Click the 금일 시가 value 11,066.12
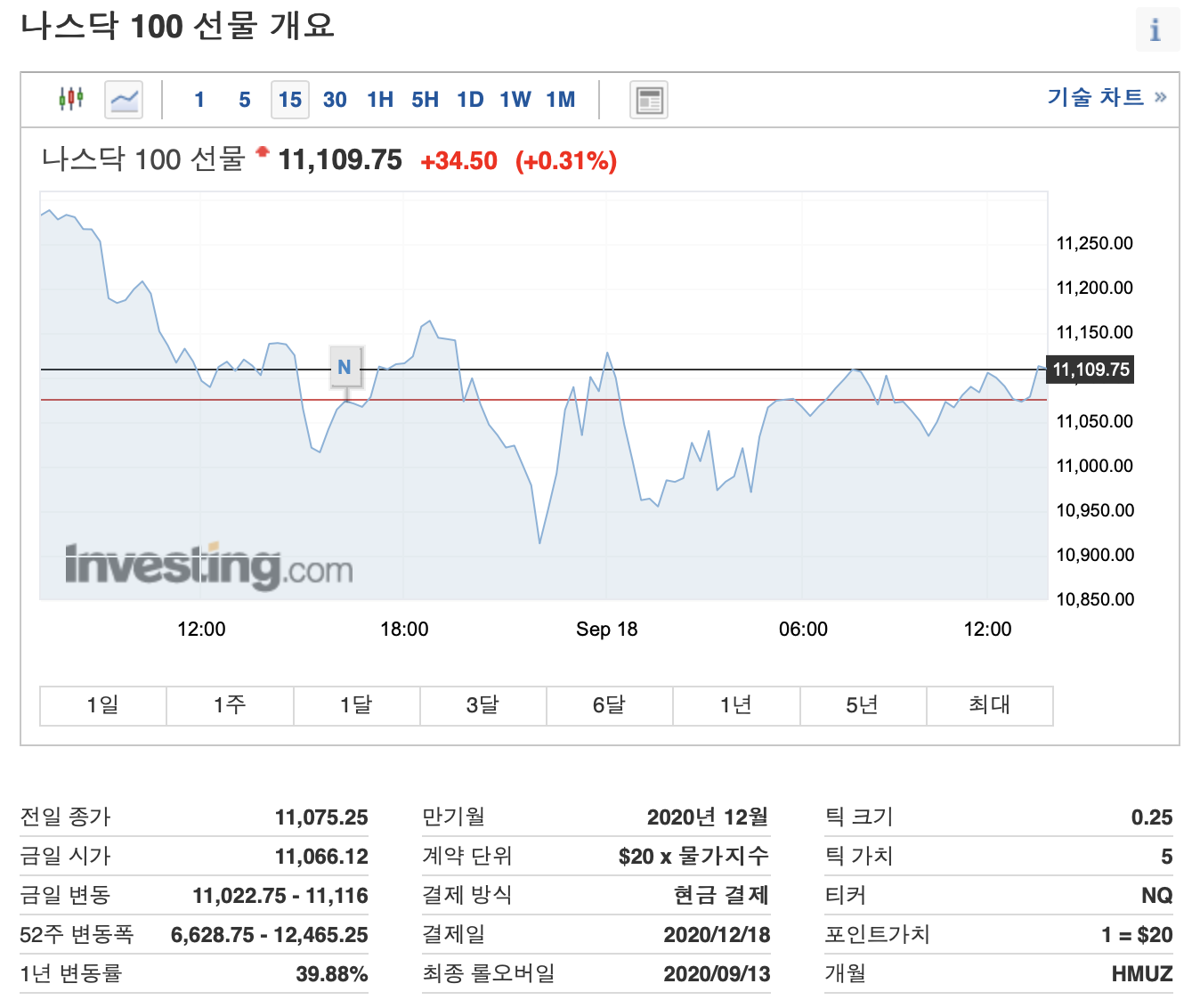 pos(321,857)
